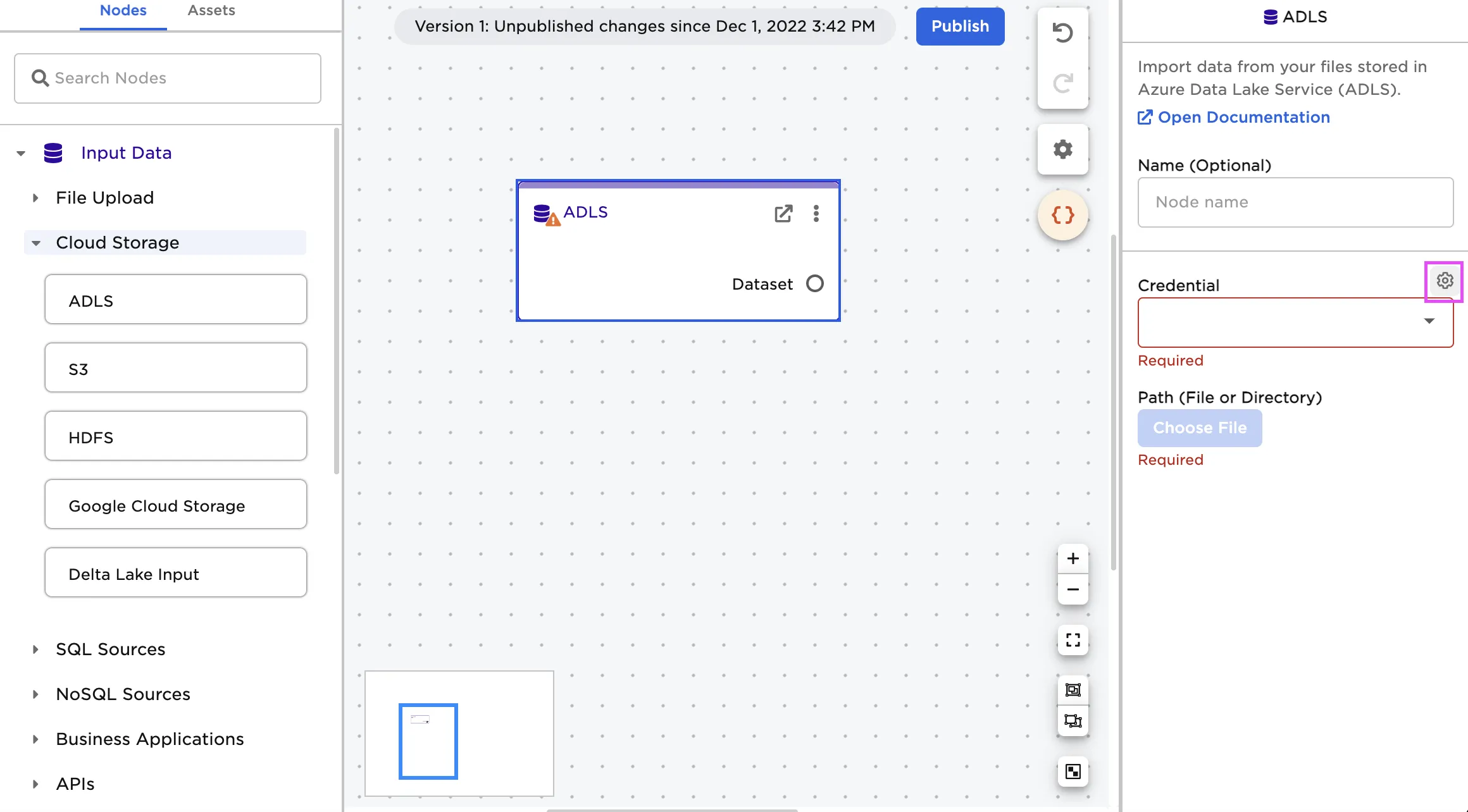Click the Search Nodes input field
The width and height of the screenshot is (1468, 812).
[168, 78]
